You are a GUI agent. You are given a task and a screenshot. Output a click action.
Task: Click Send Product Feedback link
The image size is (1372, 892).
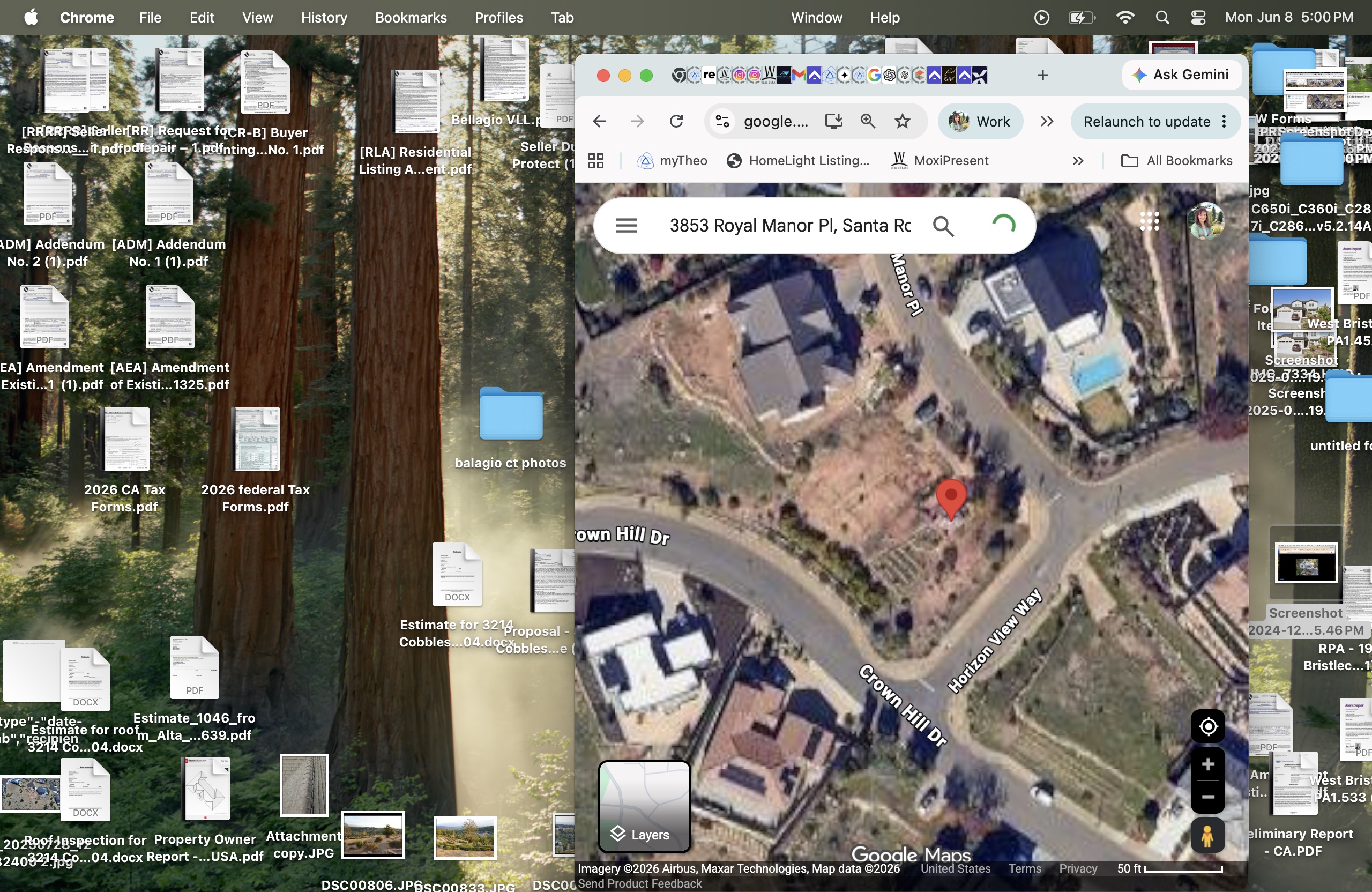coord(639,883)
